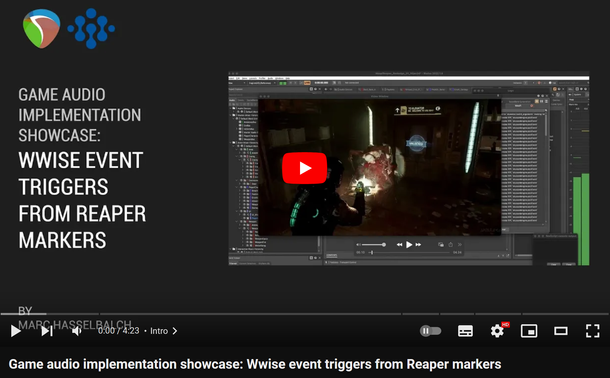Click the red YouTube play button overlay
This screenshot has width=610, height=378.
click(x=305, y=168)
